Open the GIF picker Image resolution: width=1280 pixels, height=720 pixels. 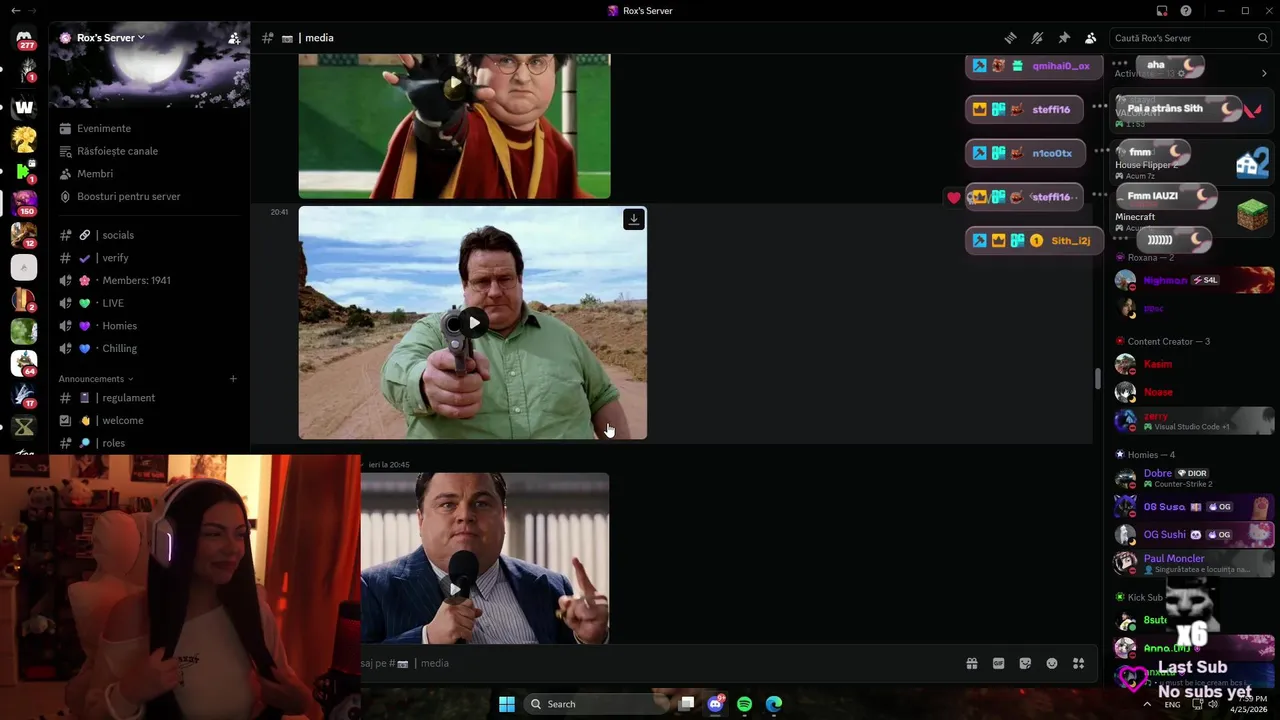(x=998, y=663)
